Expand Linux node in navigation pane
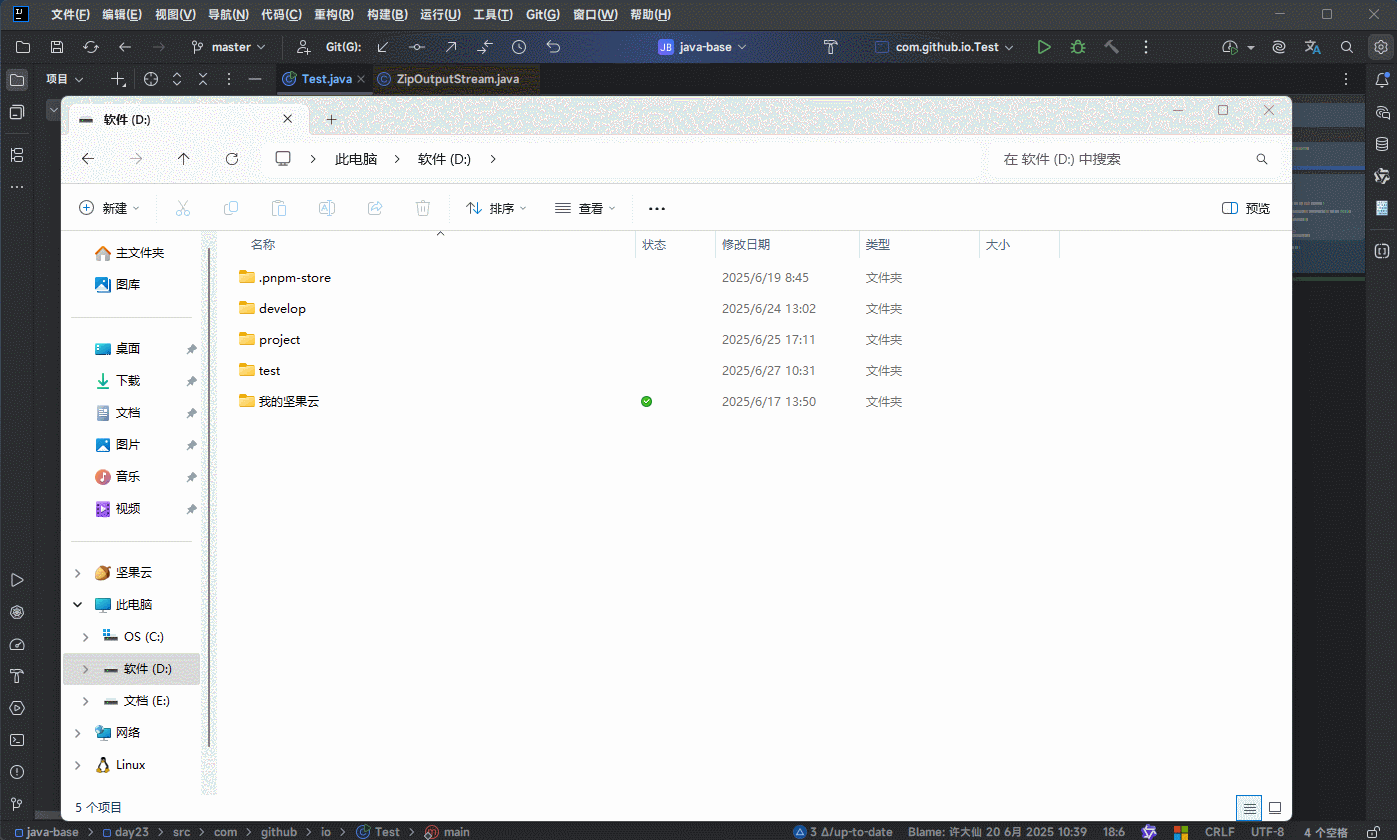This screenshot has height=840, width=1397. 78,765
